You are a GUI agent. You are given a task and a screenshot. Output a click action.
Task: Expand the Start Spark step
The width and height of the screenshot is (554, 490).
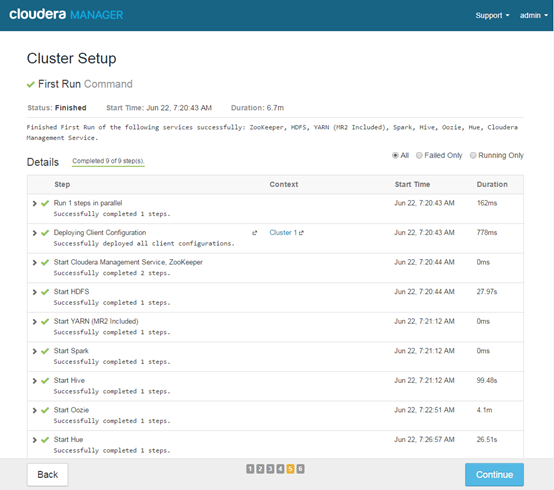point(35,351)
